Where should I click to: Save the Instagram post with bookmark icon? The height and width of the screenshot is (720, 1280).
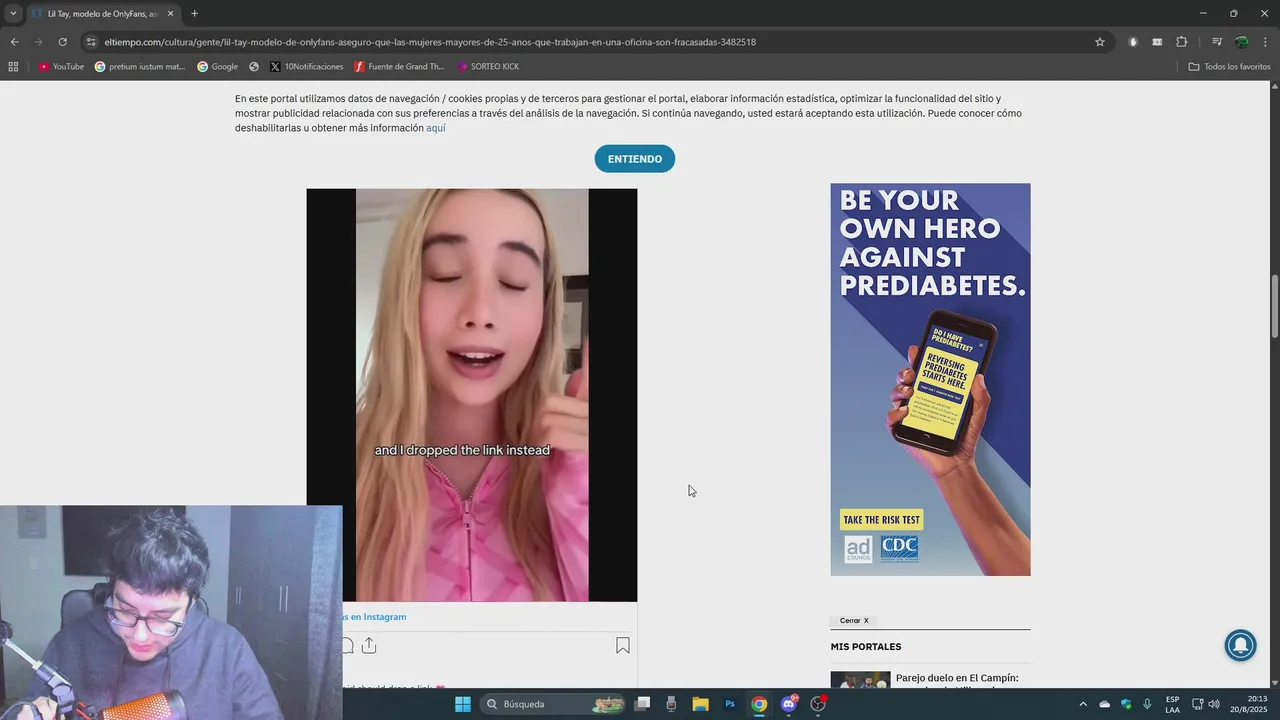click(x=623, y=646)
